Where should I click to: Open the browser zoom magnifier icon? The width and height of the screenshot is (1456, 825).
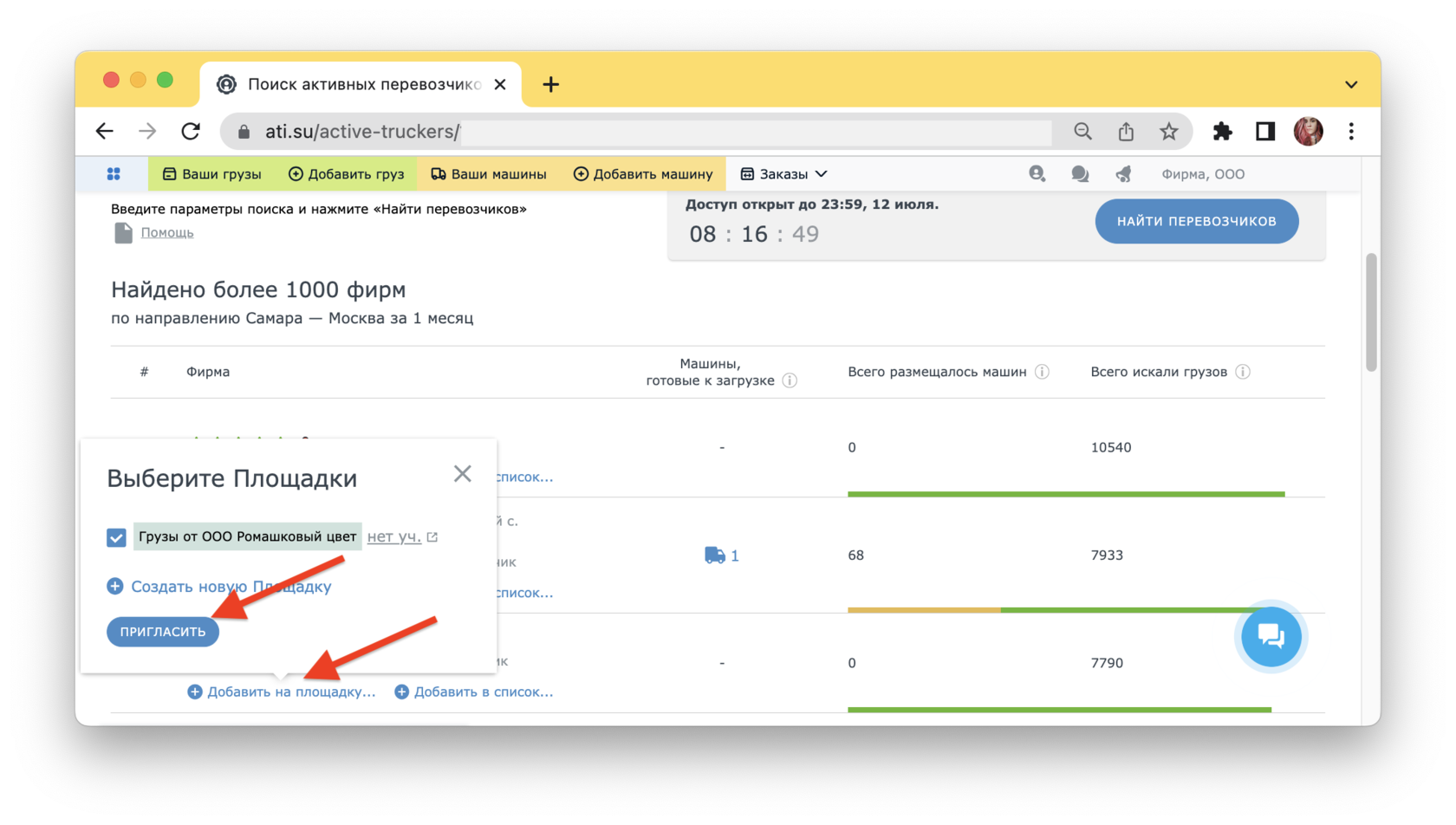click(x=1082, y=132)
